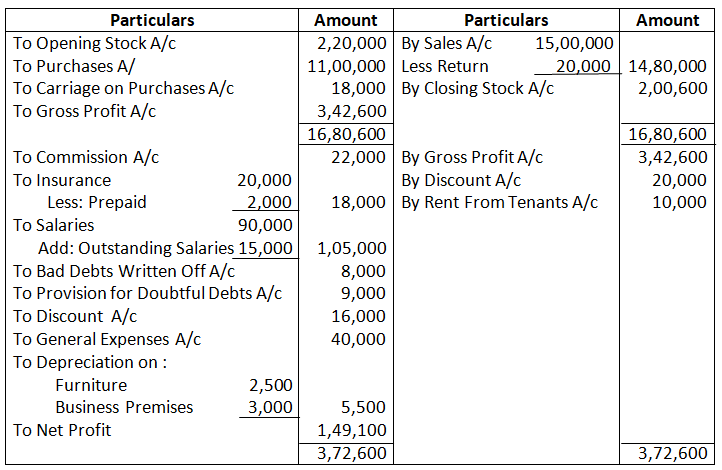Click the To General Expenses A/c entry
This screenshot has width=722, height=470.
(x=107, y=339)
